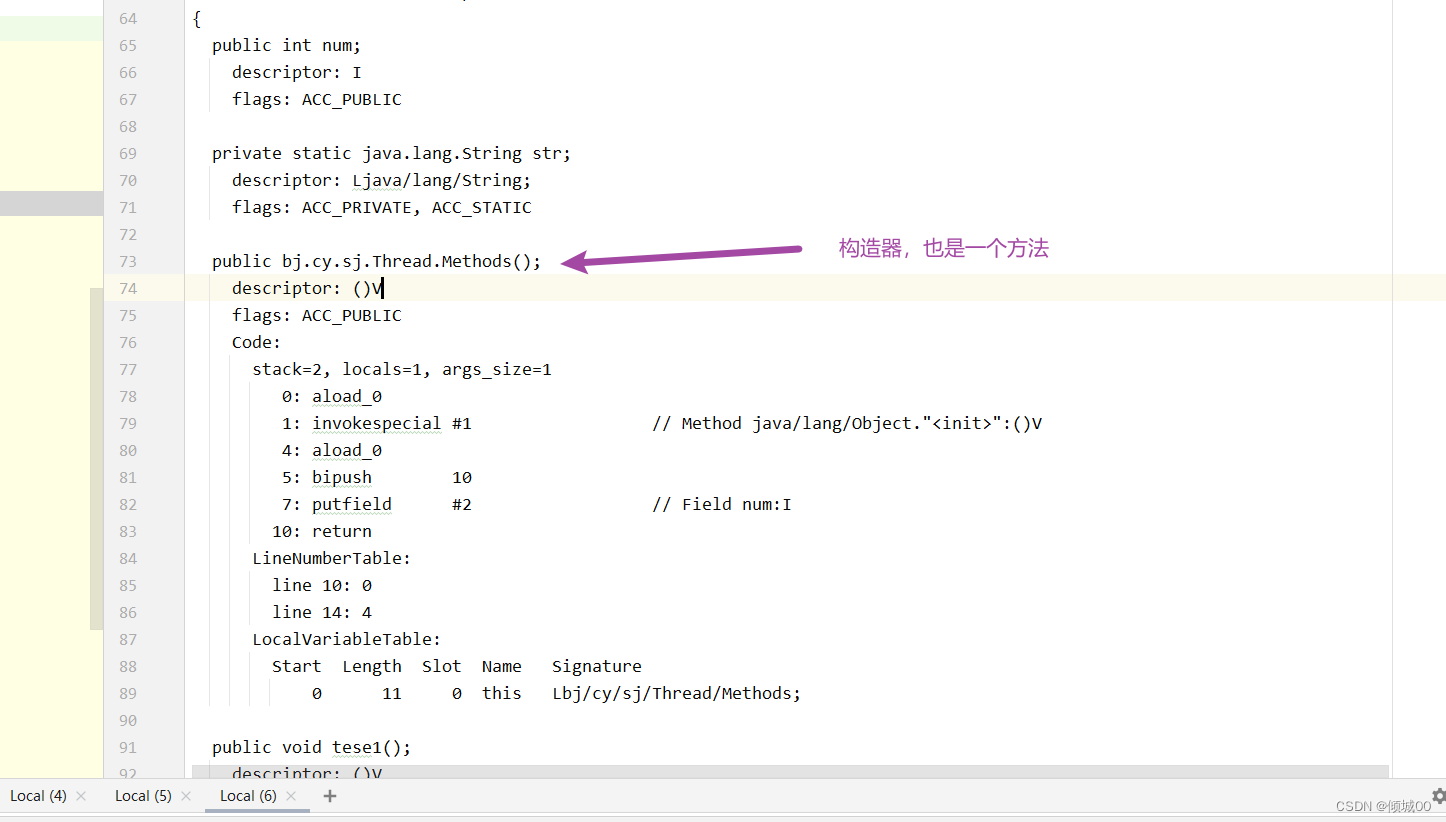The height and width of the screenshot is (822, 1446).
Task: Click line number 64 in the gutter
Action: pos(127,18)
